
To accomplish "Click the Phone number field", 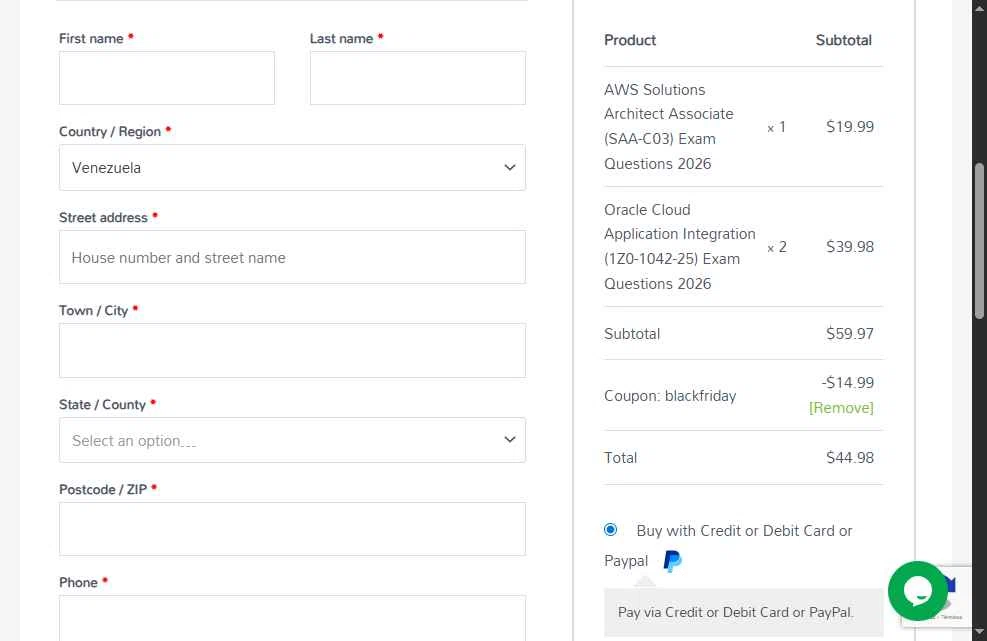I will point(292,618).
